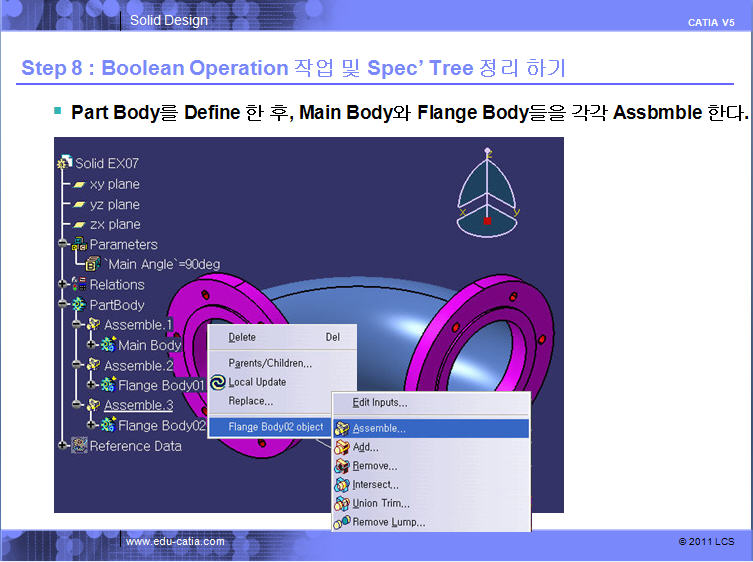Choose Intersect... from submenu
Image resolution: width=753 pixels, height=562 pixels.
point(431,485)
